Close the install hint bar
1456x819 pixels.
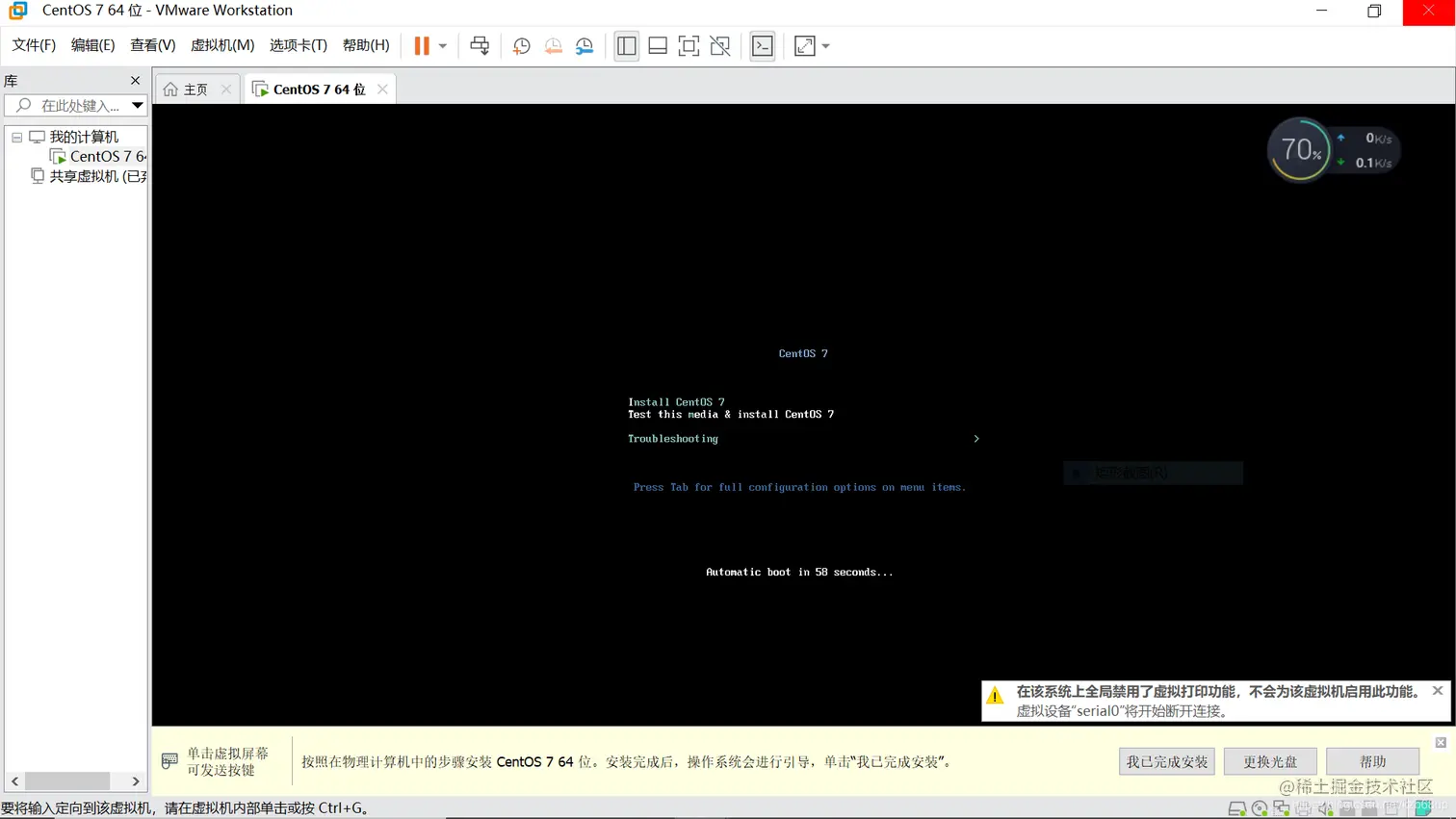[x=1441, y=742]
